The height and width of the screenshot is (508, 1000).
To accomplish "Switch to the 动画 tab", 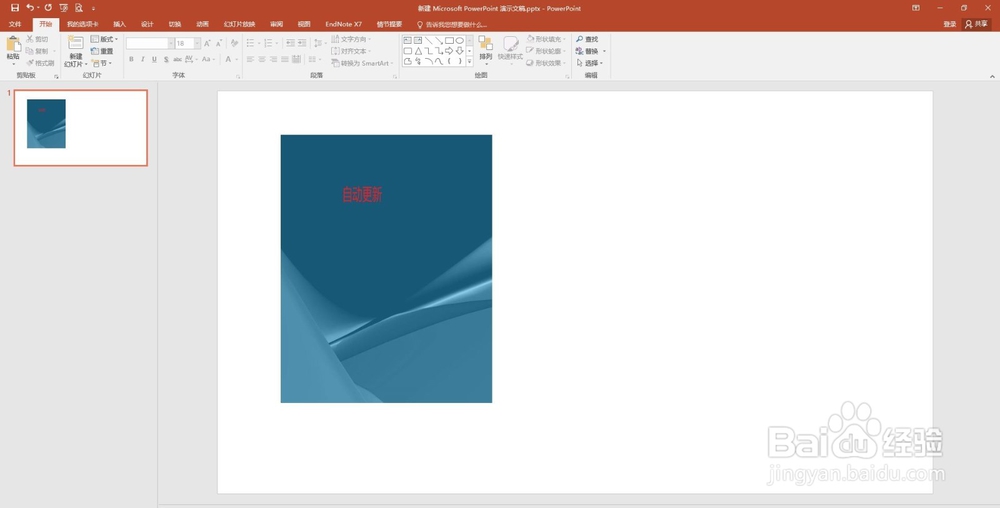I will [202, 24].
